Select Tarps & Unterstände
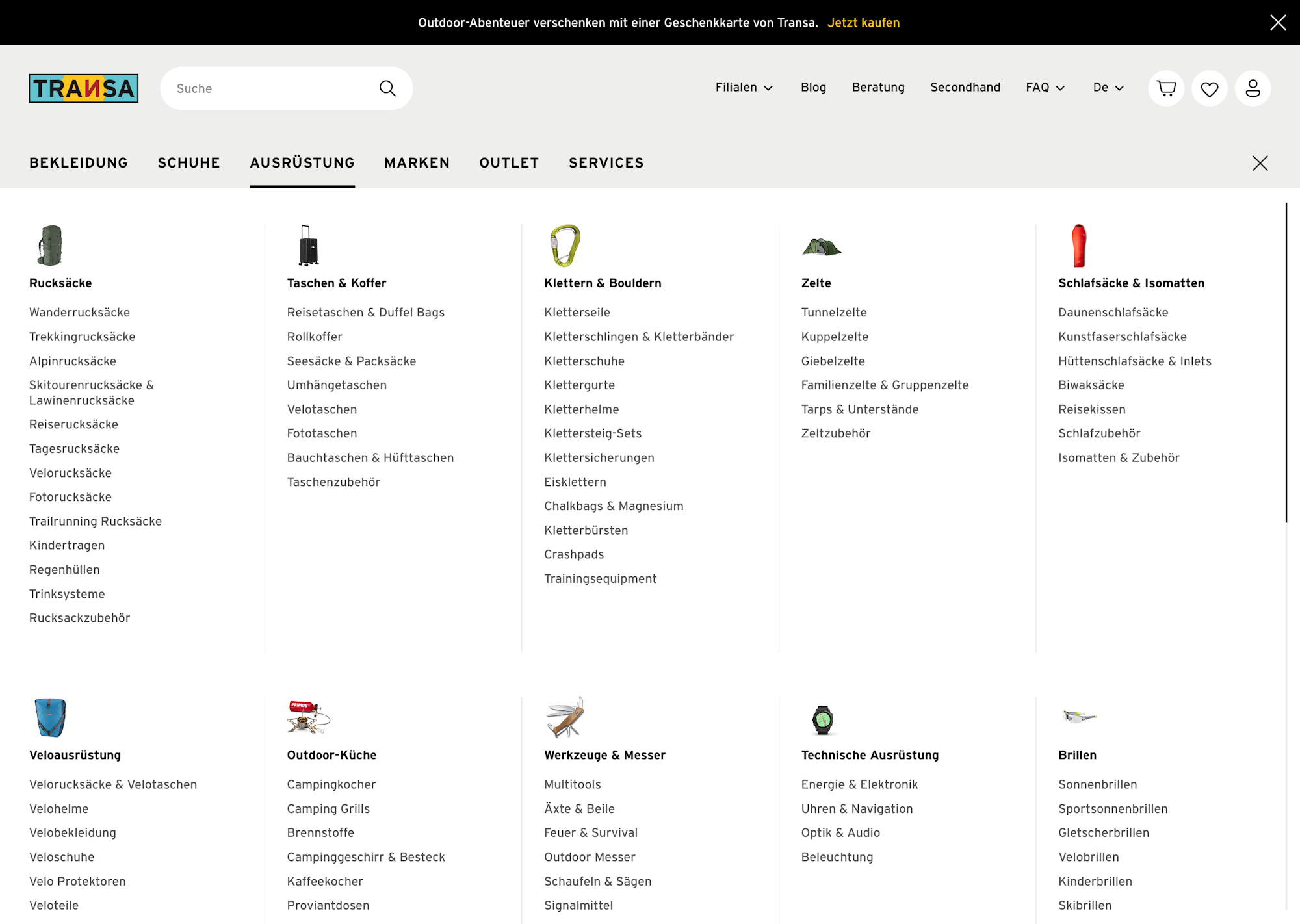This screenshot has width=1300, height=924. [860, 409]
